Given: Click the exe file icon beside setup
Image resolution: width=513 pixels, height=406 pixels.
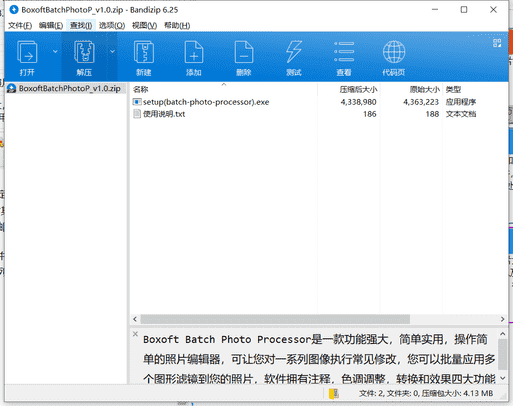Looking at the screenshot, I should pos(137,102).
